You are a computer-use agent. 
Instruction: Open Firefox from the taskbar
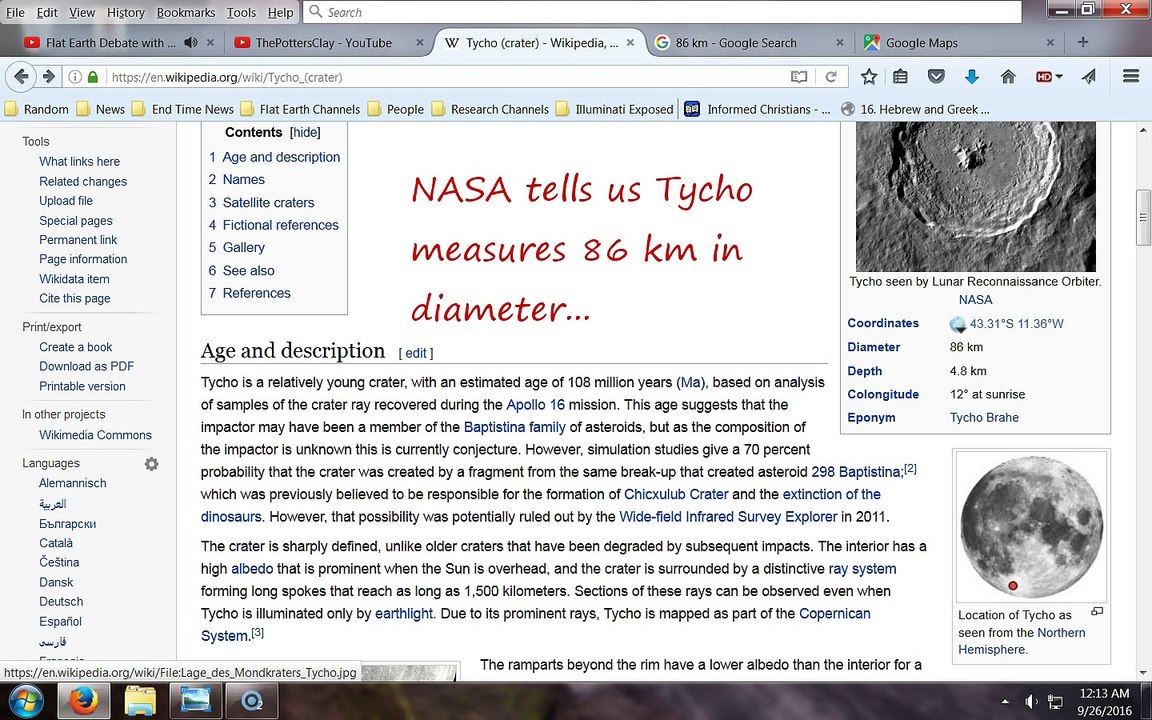(84, 701)
